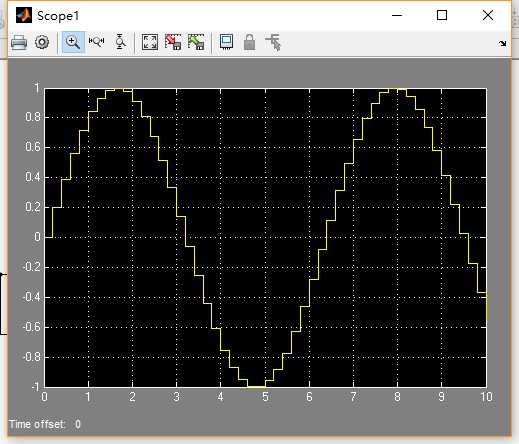
Task: Restore saved axes settings icon
Action: [196, 42]
